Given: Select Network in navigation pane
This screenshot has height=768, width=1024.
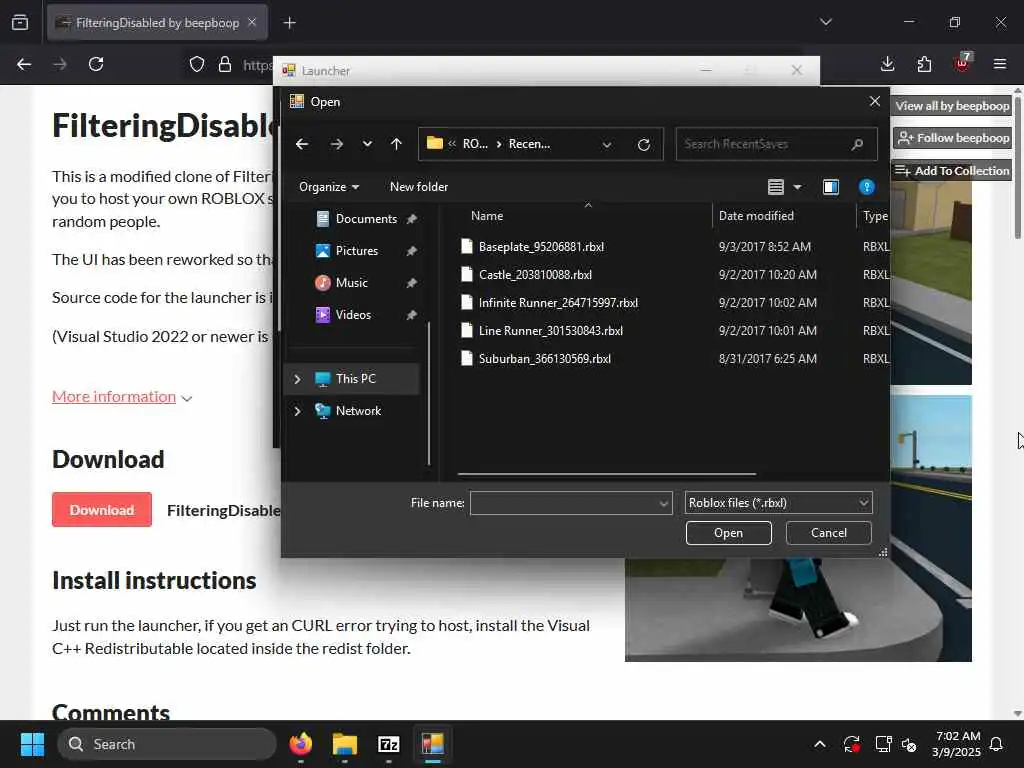Looking at the screenshot, I should coord(358,411).
